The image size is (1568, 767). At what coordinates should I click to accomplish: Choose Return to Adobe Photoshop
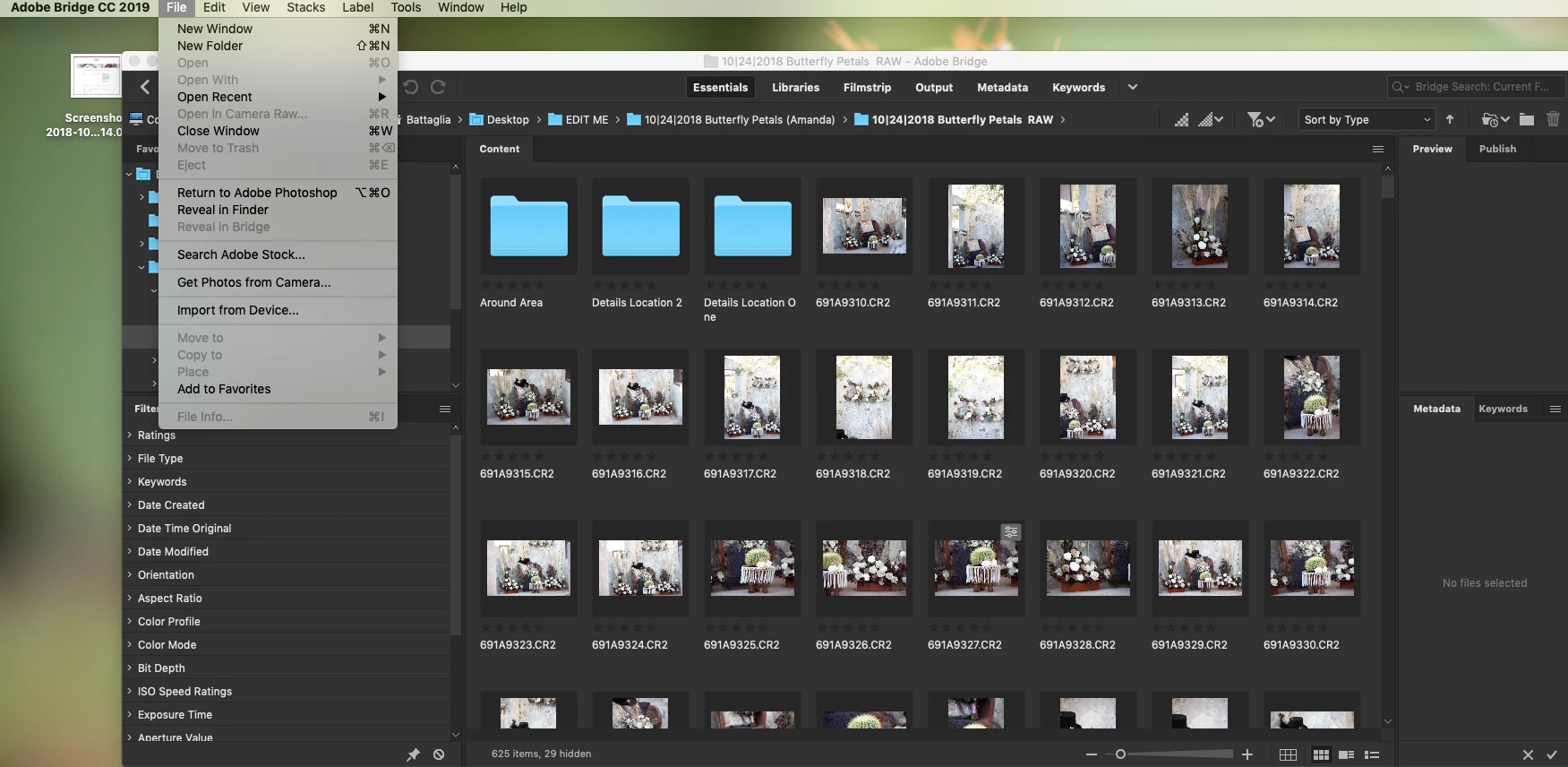click(278, 193)
